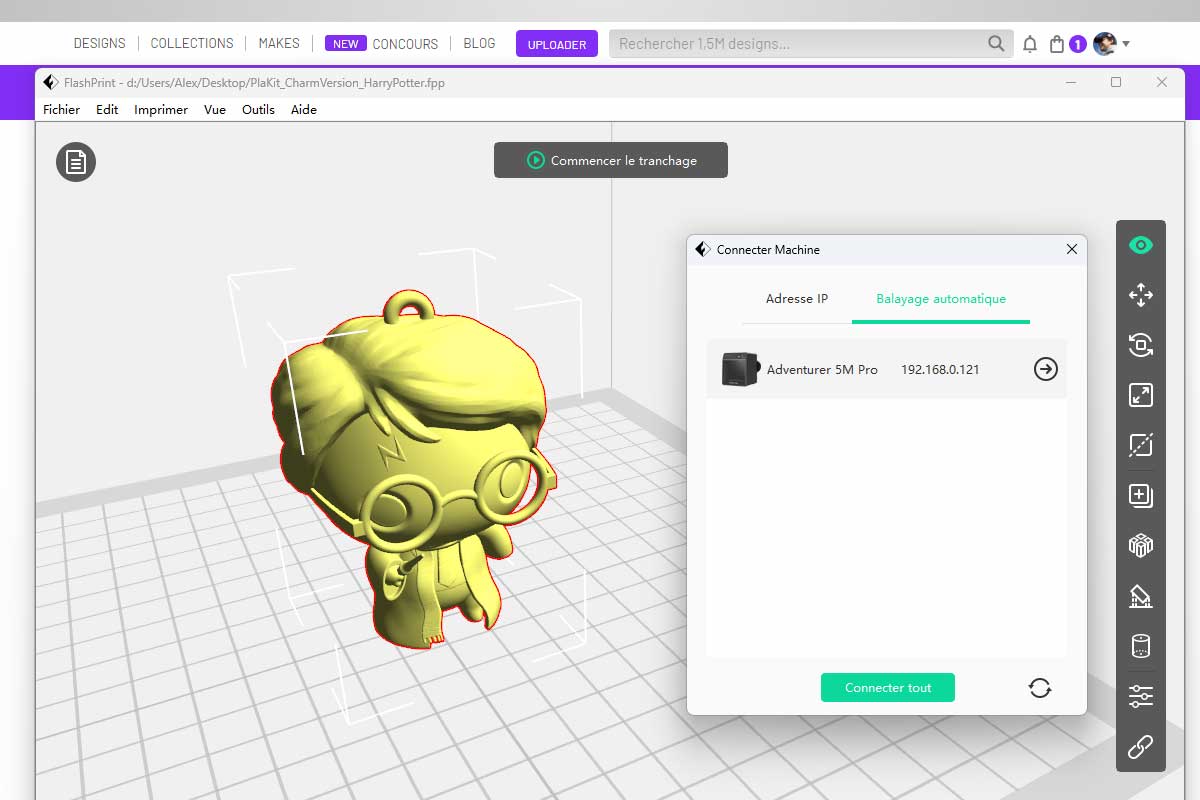Click the link connection icon
The width and height of the screenshot is (1200, 800).
(x=1140, y=746)
